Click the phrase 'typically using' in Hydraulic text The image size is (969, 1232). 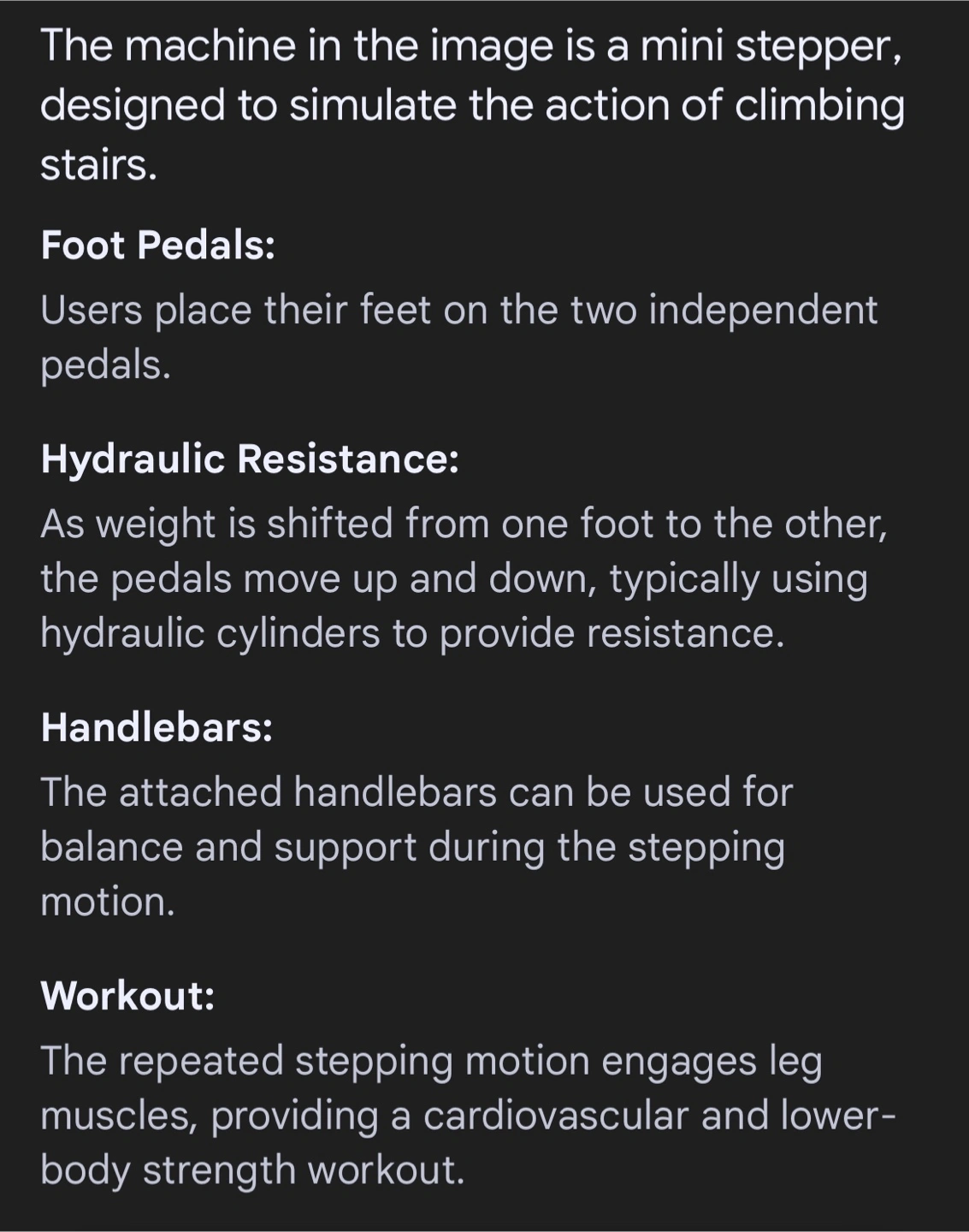click(x=739, y=579)
